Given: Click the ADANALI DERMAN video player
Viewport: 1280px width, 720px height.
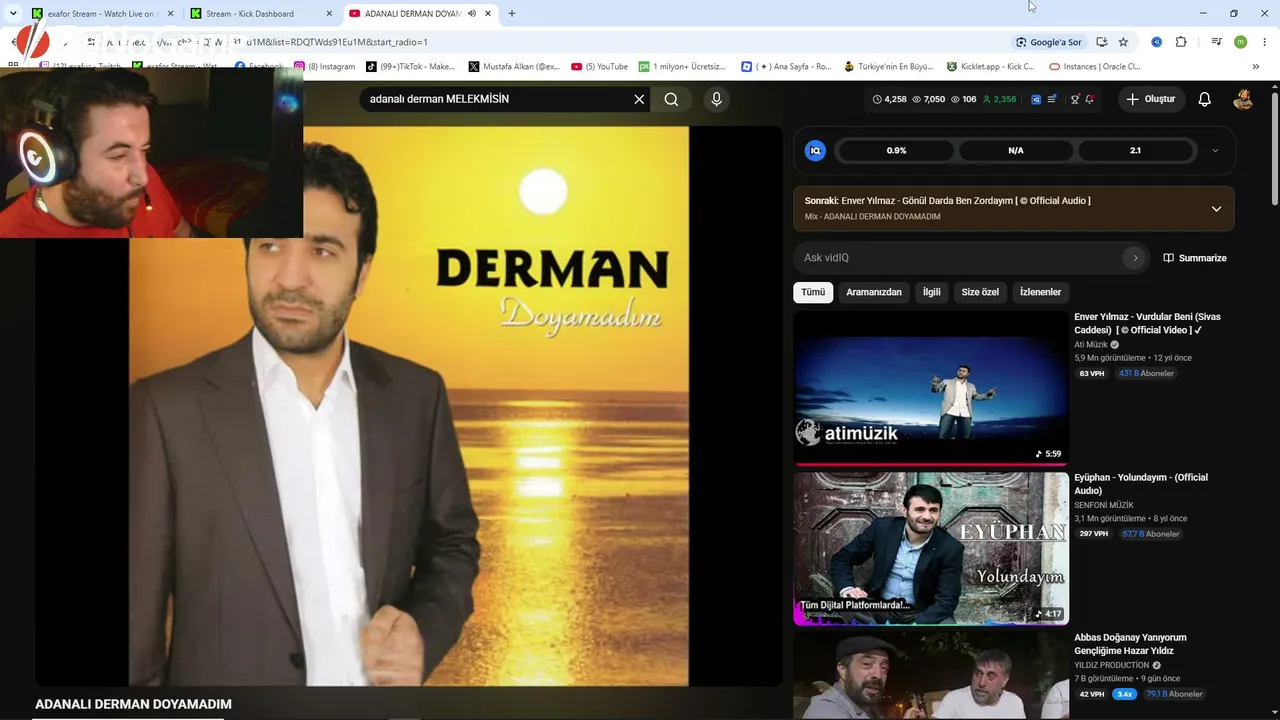Looking at the screenshot, I should [409, 406].
